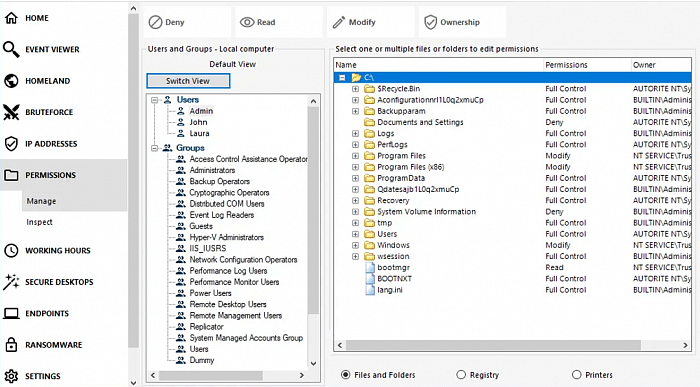The image size is (700, 387).
Task: Click the sidebar scroll down arrow
Action: (133, 383)
